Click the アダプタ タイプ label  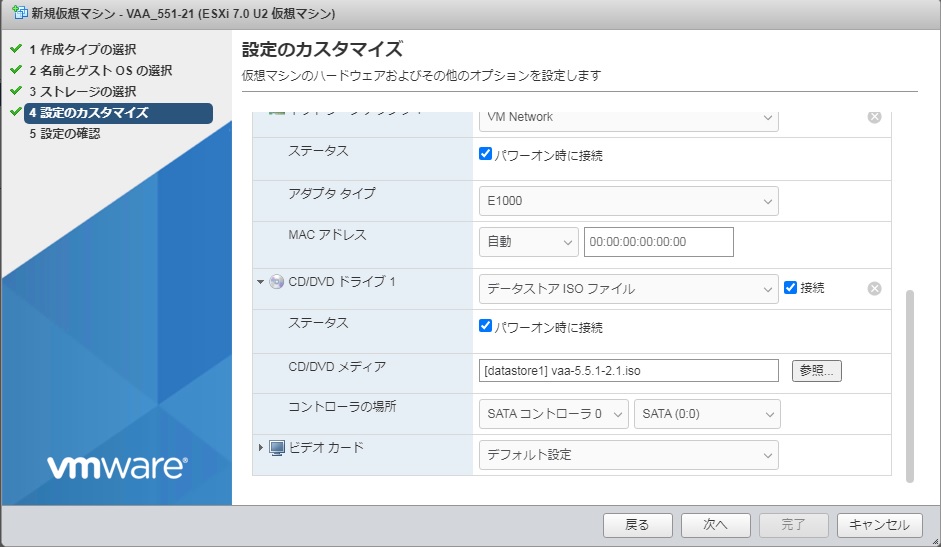click(x=332, y=193)
